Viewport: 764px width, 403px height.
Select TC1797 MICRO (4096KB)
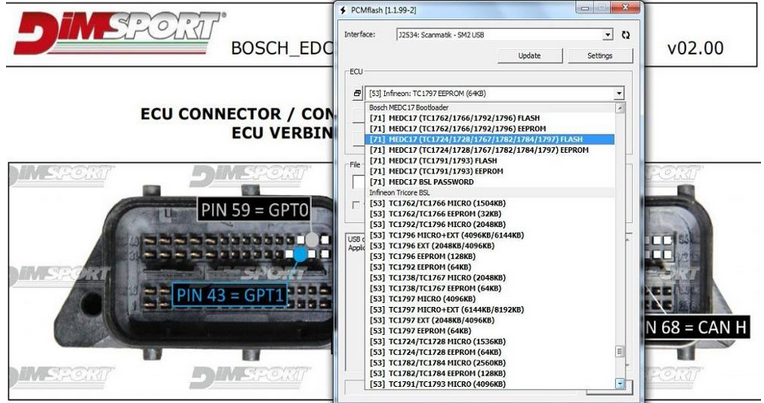point(489,299)
